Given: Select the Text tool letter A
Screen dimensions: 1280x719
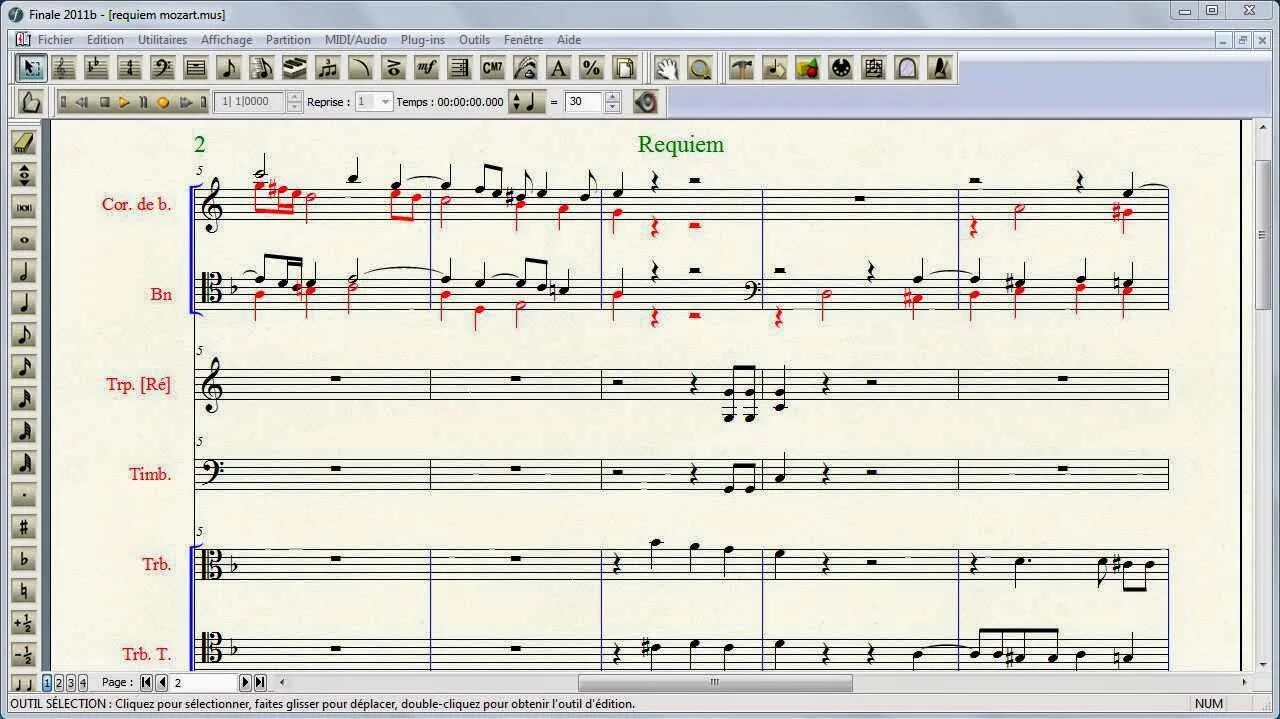Looking at the screenshot, I should click(x=558, y=68).
